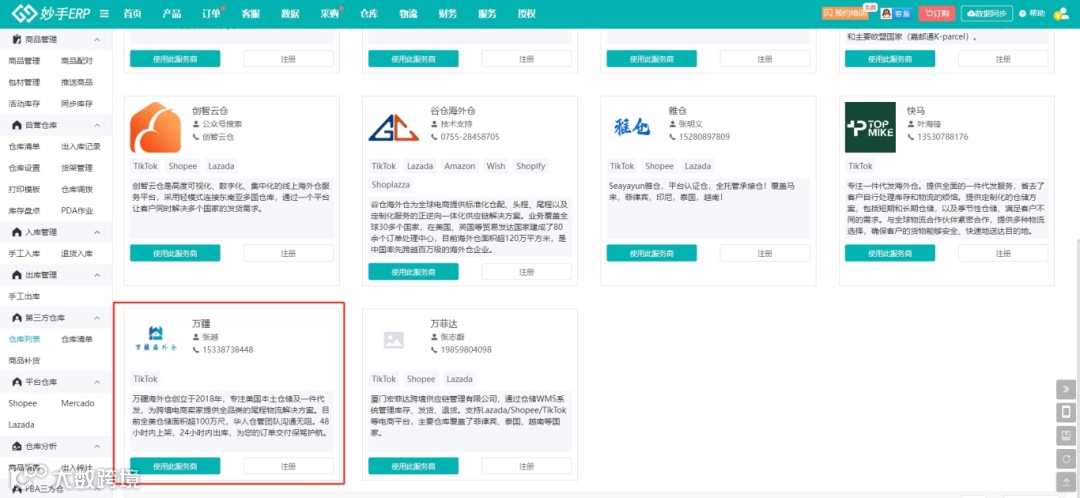Open 包材管理 in the sidebar
The width and height of the screenshot is (1080, 498).
[24, 83]
